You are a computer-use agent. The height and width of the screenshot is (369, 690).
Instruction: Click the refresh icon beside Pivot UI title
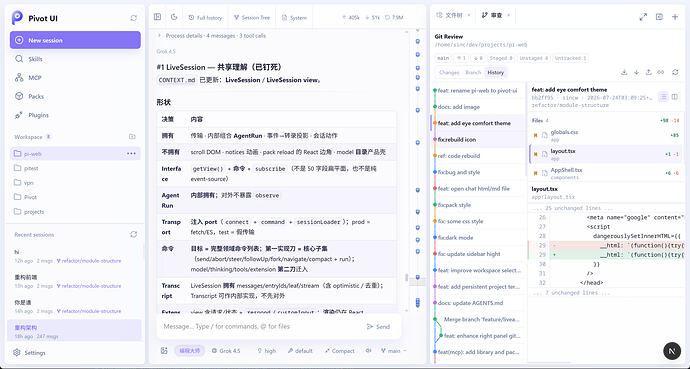tap(134, 18)
